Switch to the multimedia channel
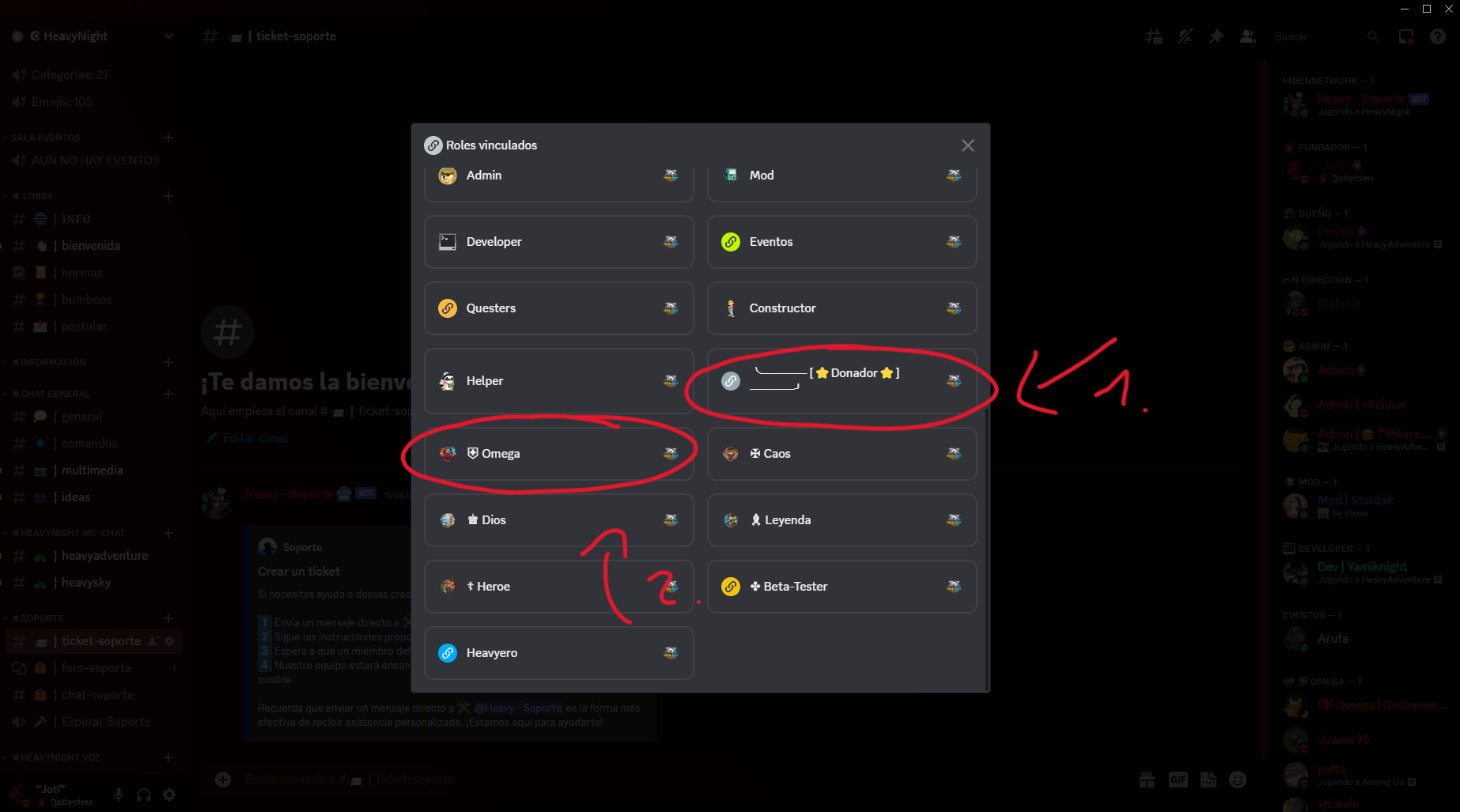1460x812 pixels. click(92, 470)
